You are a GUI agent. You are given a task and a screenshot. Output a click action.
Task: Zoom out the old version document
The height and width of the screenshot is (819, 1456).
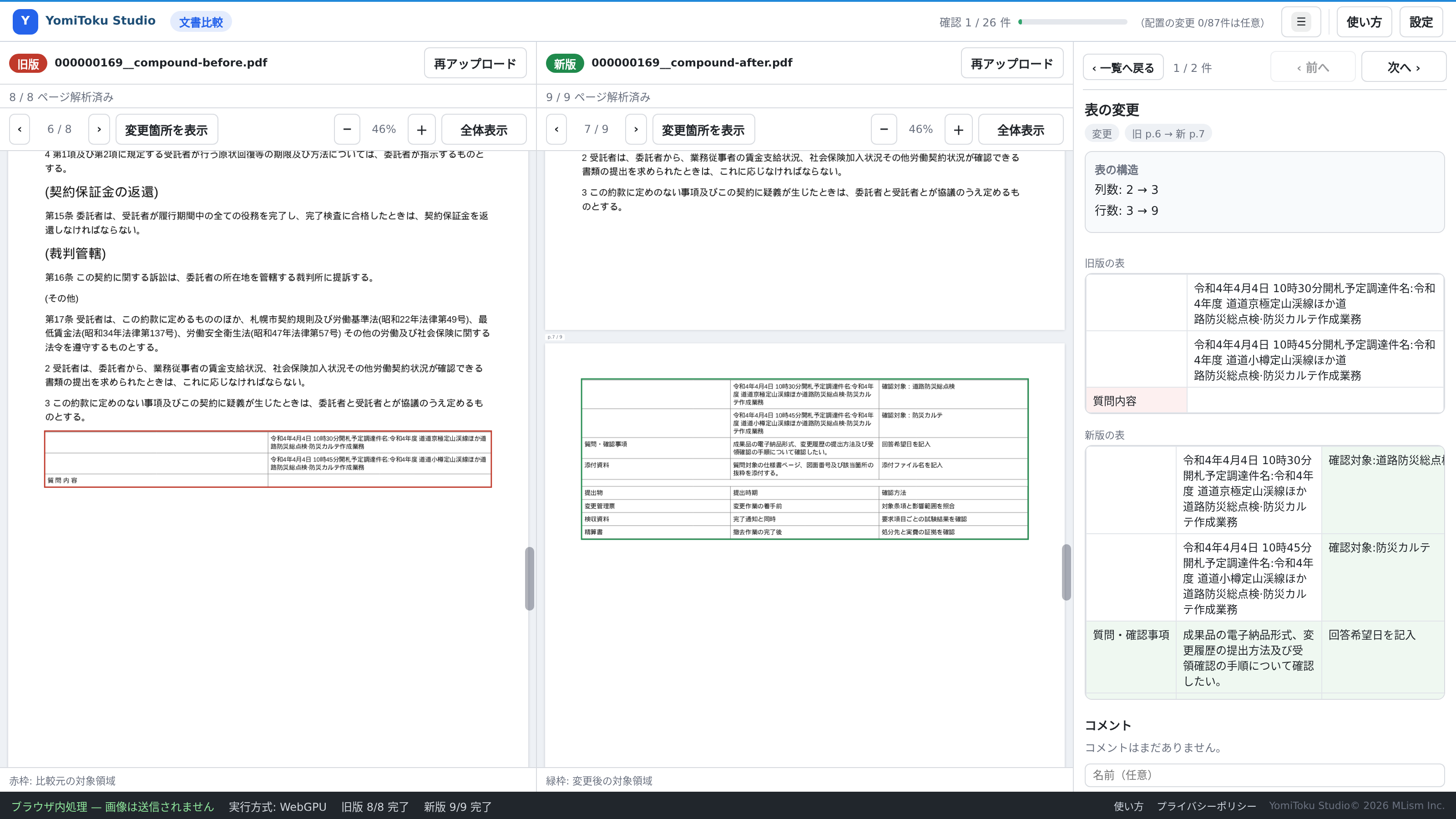[x=347, y=129]
